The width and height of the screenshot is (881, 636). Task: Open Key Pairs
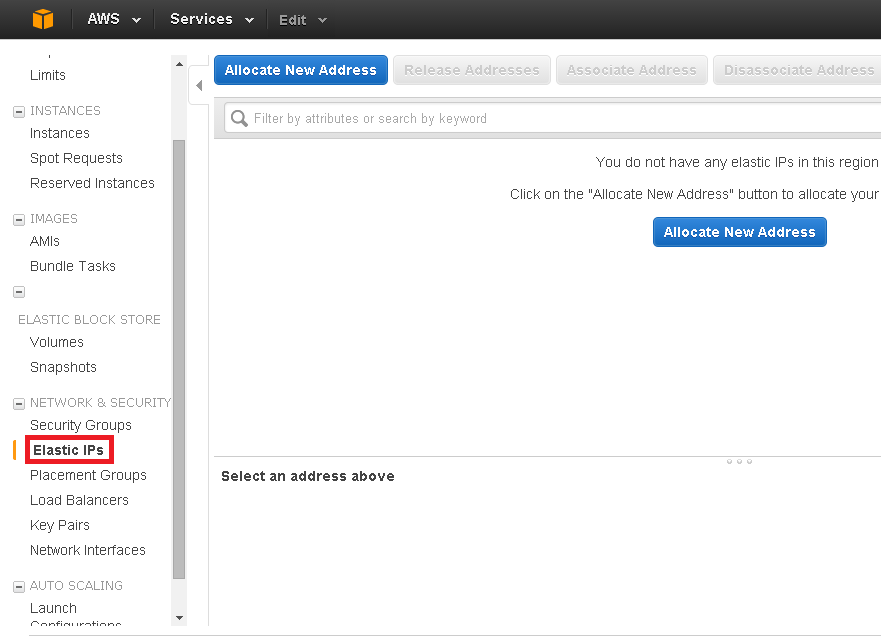(60, 525)
